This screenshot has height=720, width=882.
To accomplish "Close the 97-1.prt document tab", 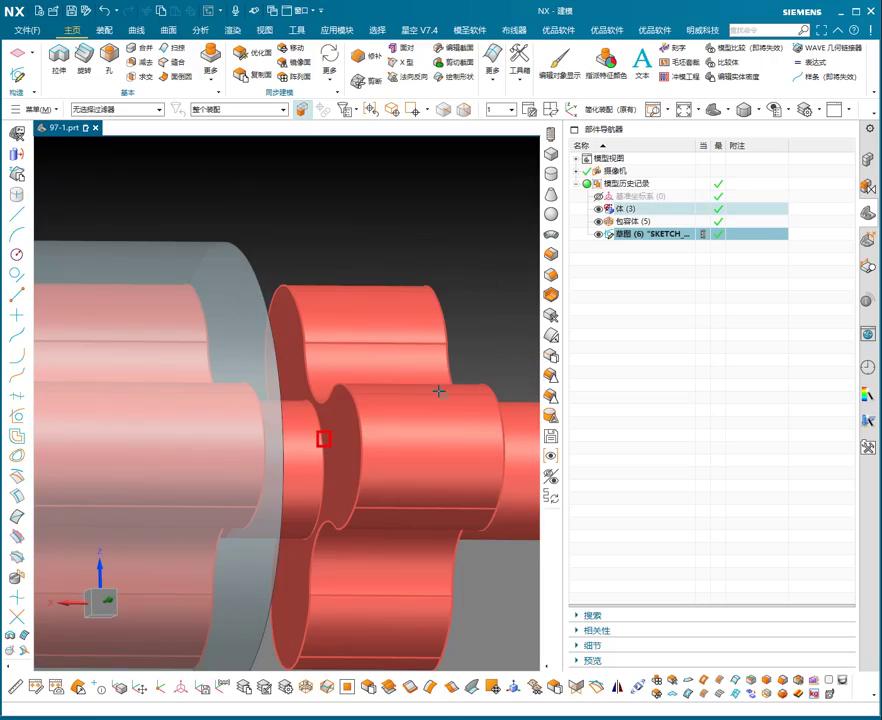I will pyautogui.click(x=96, y=128).
